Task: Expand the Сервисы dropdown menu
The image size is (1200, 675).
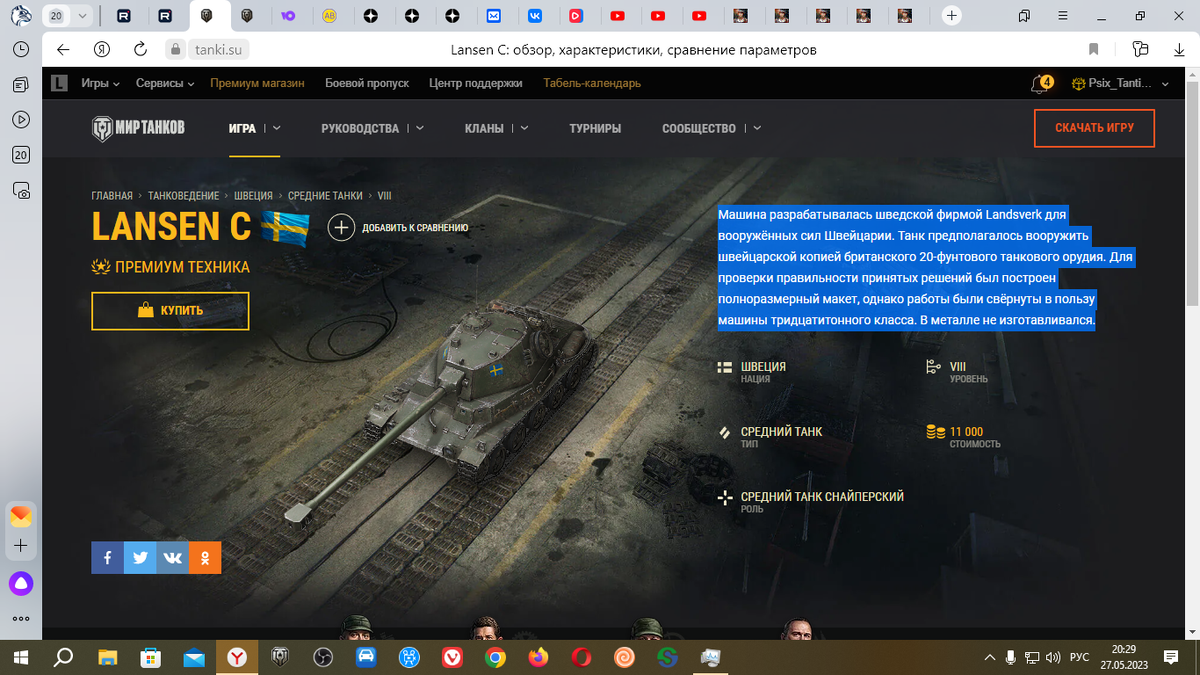Action: 165,84
